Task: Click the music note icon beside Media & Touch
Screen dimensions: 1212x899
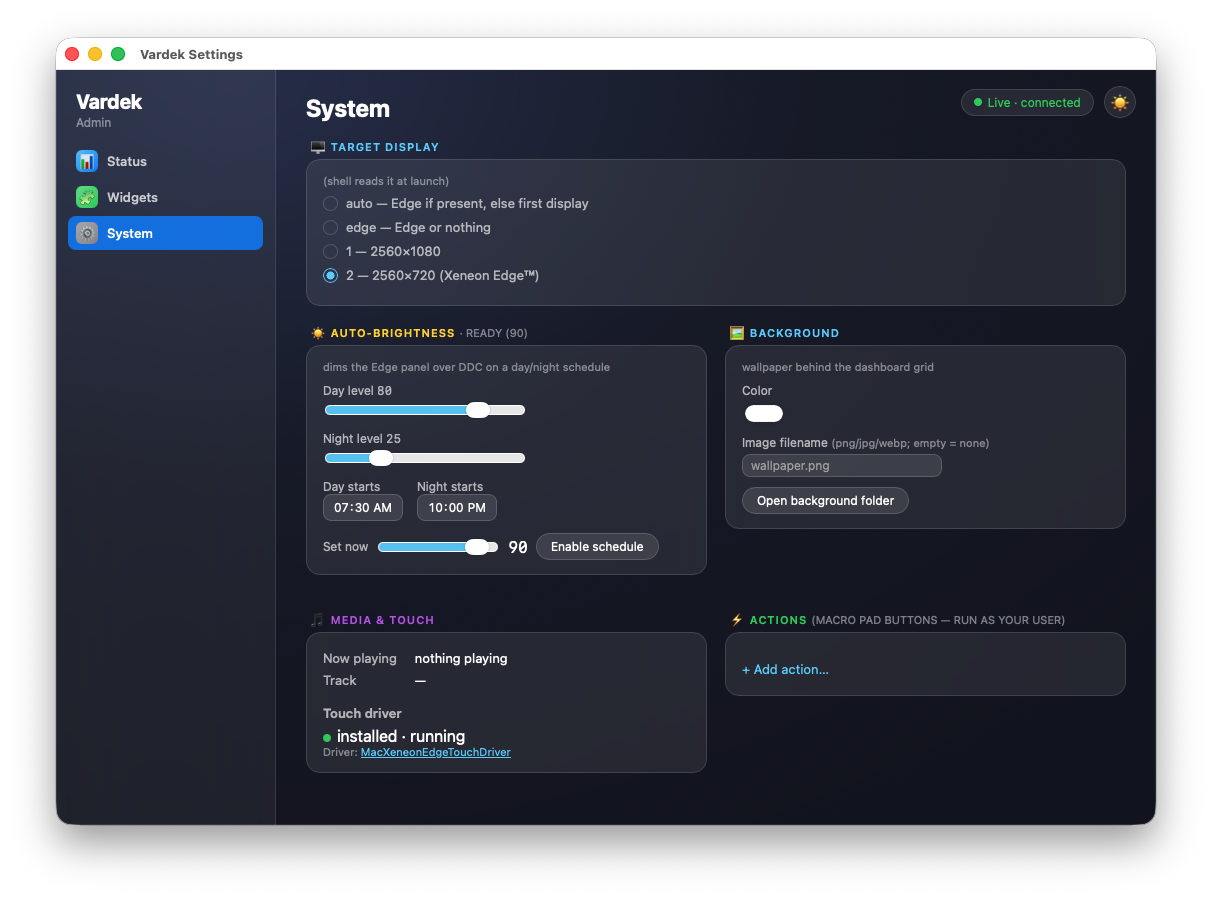Action: [318, 620]
